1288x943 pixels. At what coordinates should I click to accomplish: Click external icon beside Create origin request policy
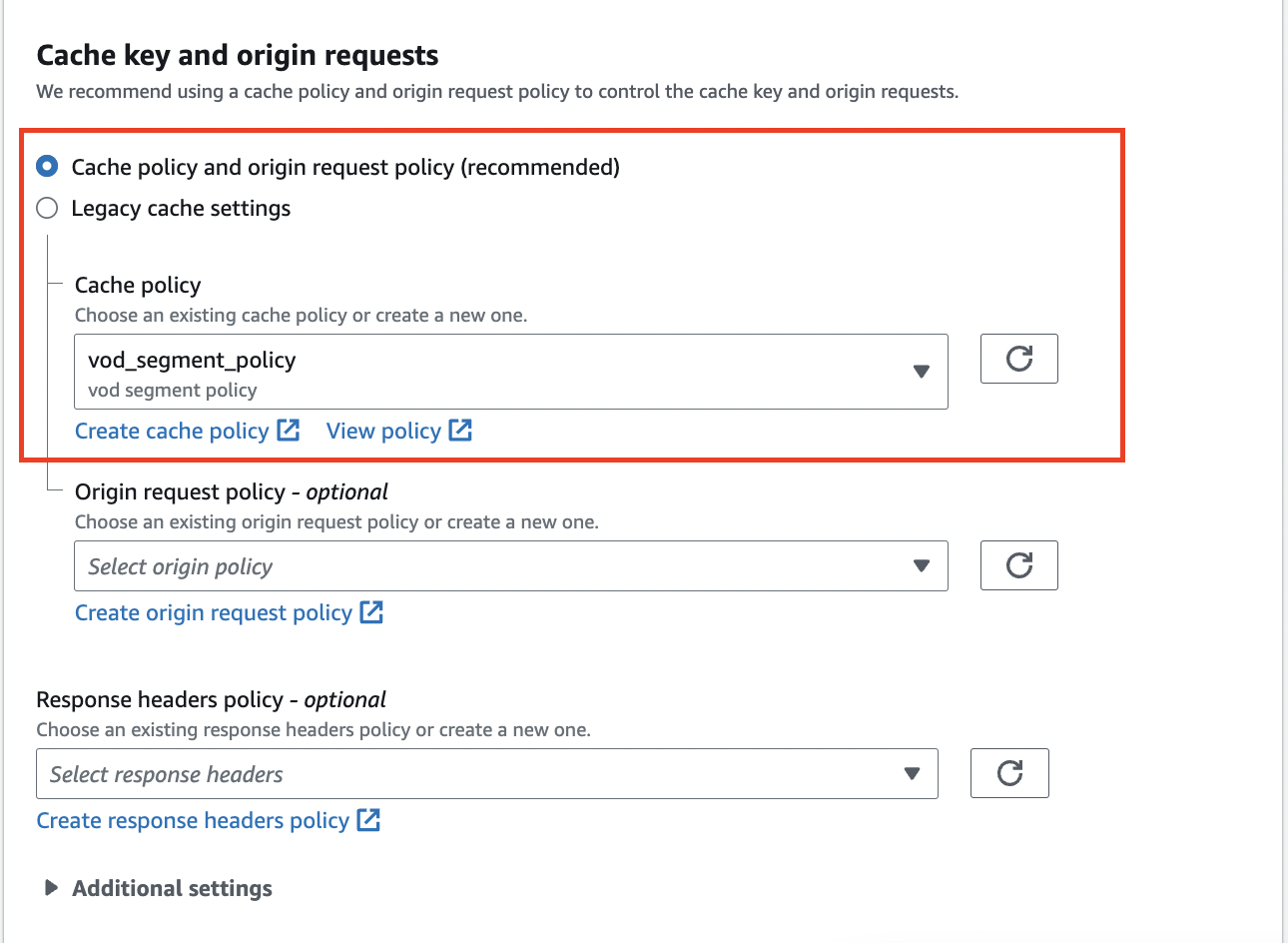coord(371,612)
